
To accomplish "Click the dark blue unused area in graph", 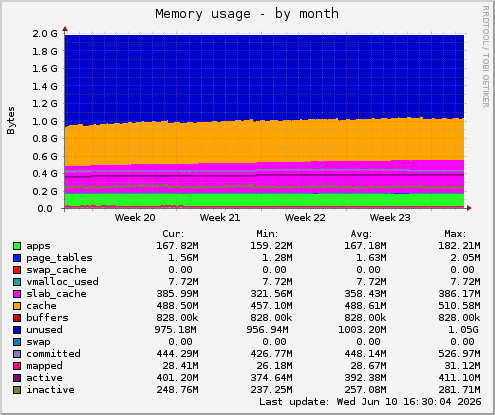I will coord(264,77).
